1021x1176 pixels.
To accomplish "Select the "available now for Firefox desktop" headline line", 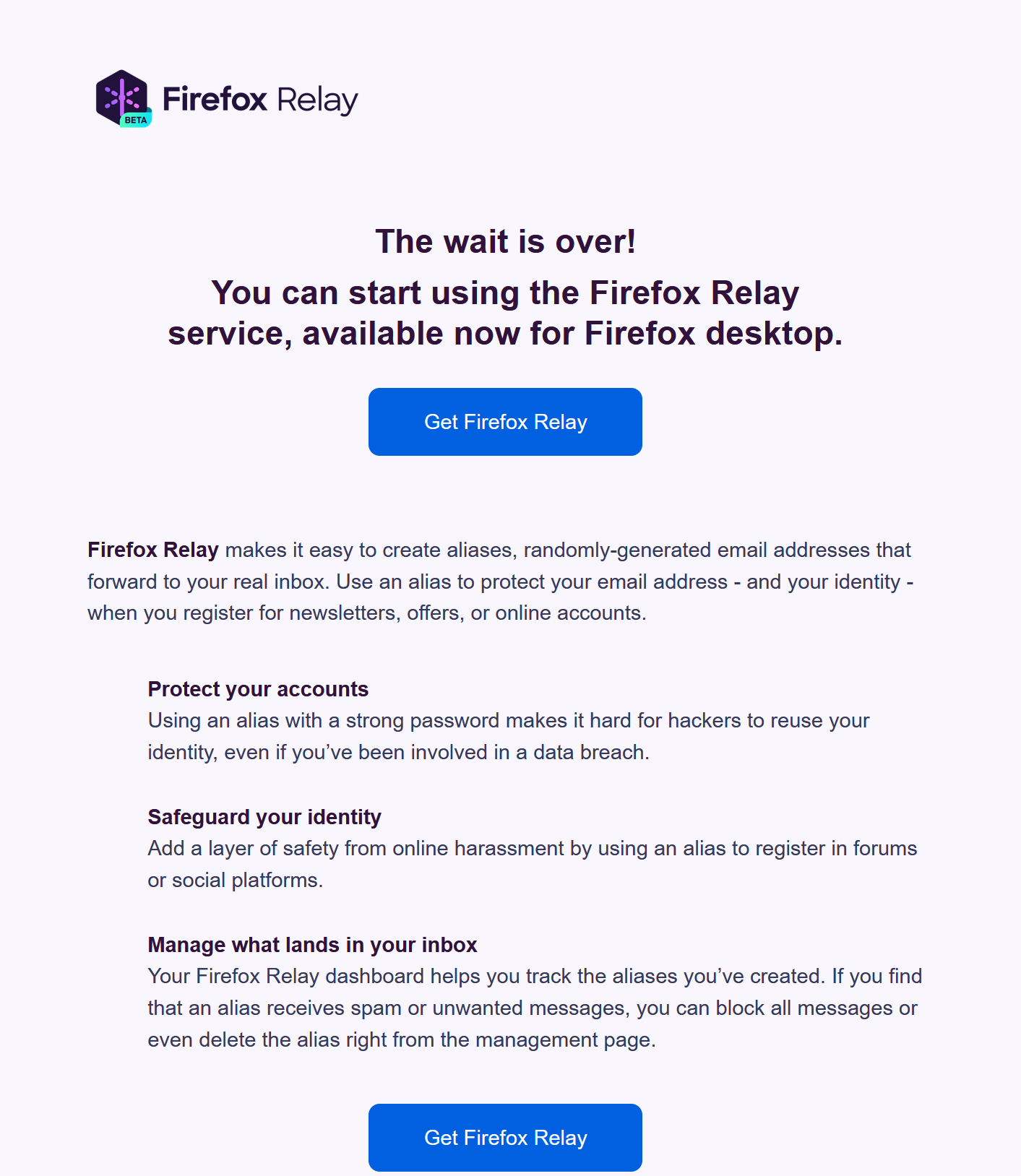I will (505, 334).
